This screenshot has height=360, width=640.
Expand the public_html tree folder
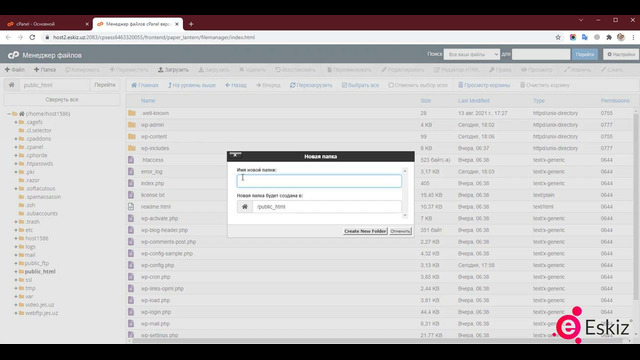[x=16, y=271]
